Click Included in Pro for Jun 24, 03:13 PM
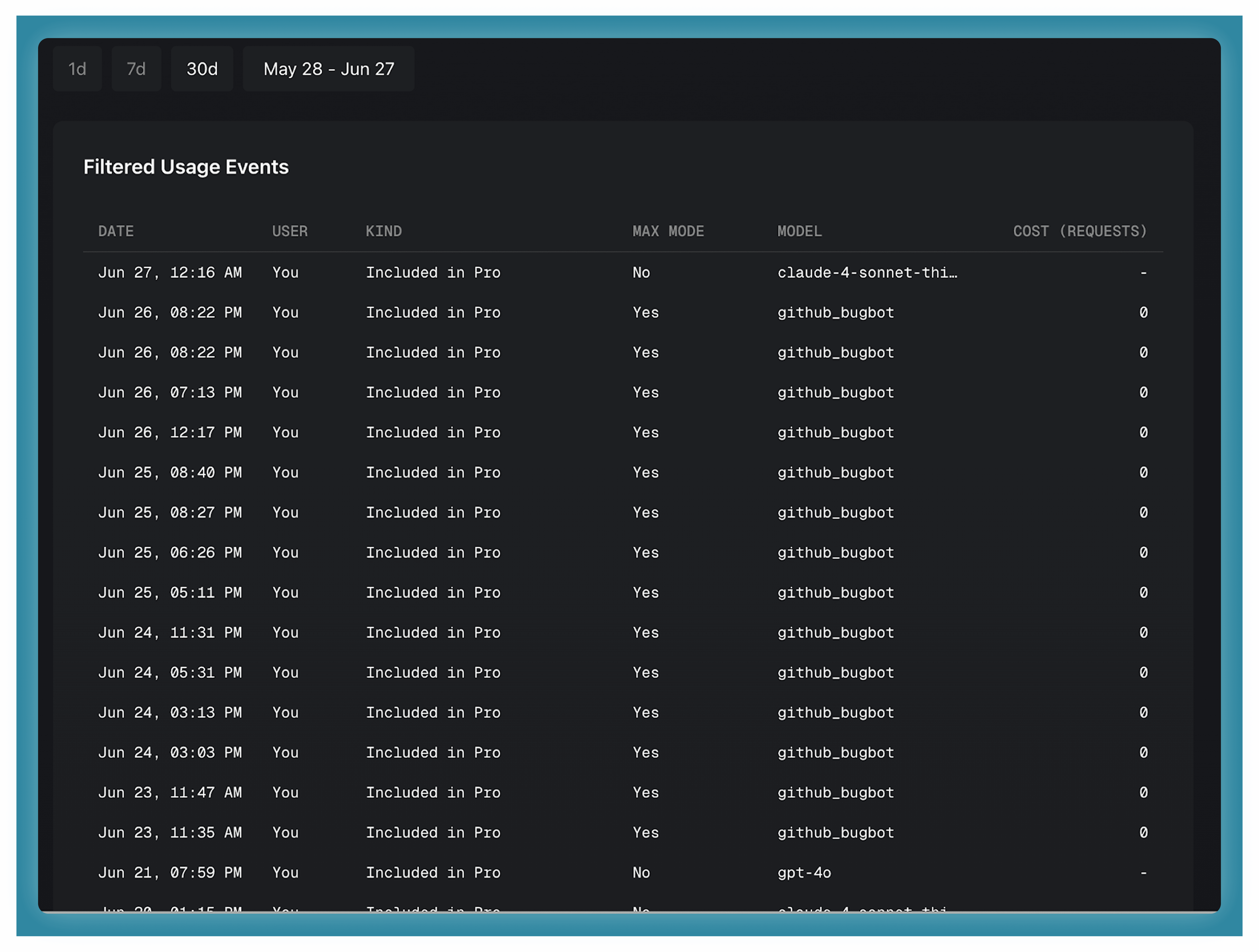Viewport: 1259px width, 952px height. tap(433, 713)
